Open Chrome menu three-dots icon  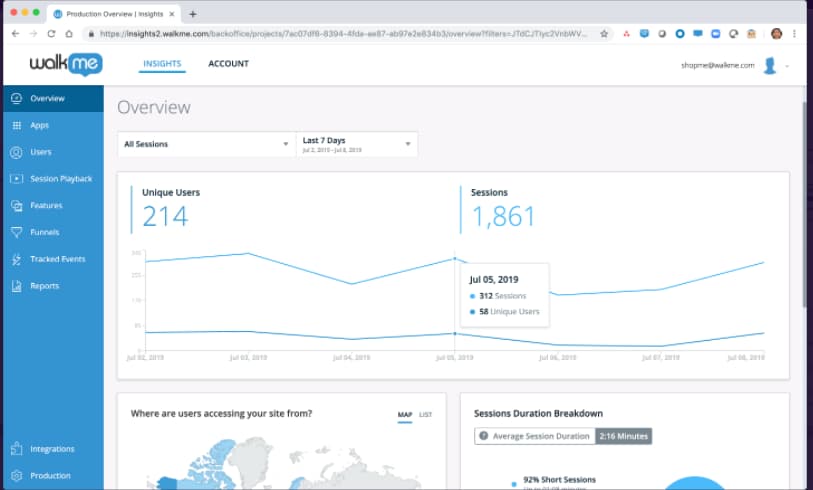click(794, 34)
